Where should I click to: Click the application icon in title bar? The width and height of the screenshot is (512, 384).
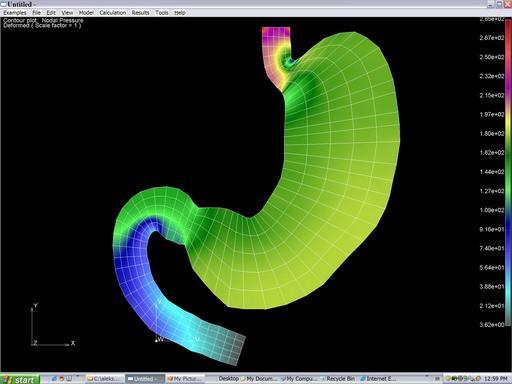[4, 4]
